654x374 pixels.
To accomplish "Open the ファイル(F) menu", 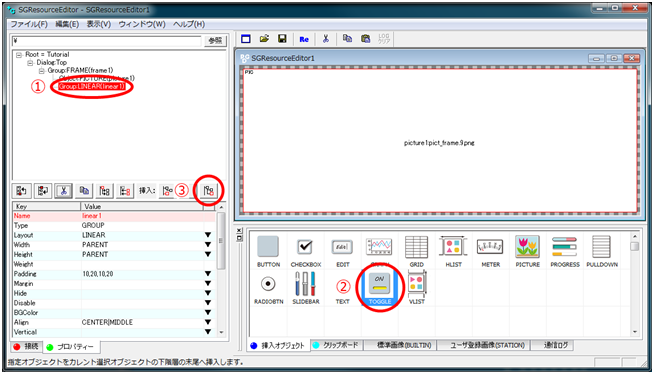I will 29,24.
